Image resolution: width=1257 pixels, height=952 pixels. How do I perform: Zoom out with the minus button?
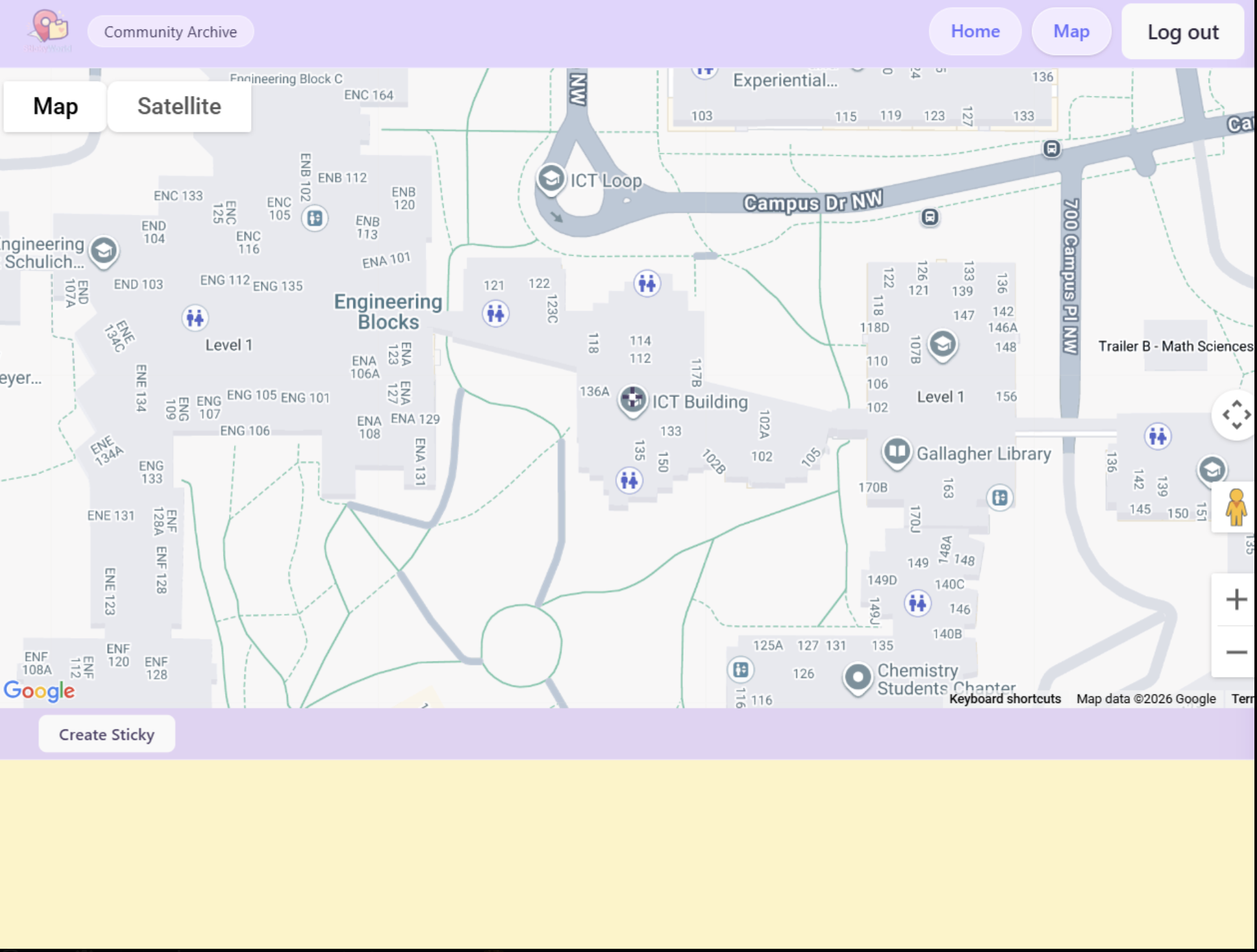click(x=1236, y=652)
